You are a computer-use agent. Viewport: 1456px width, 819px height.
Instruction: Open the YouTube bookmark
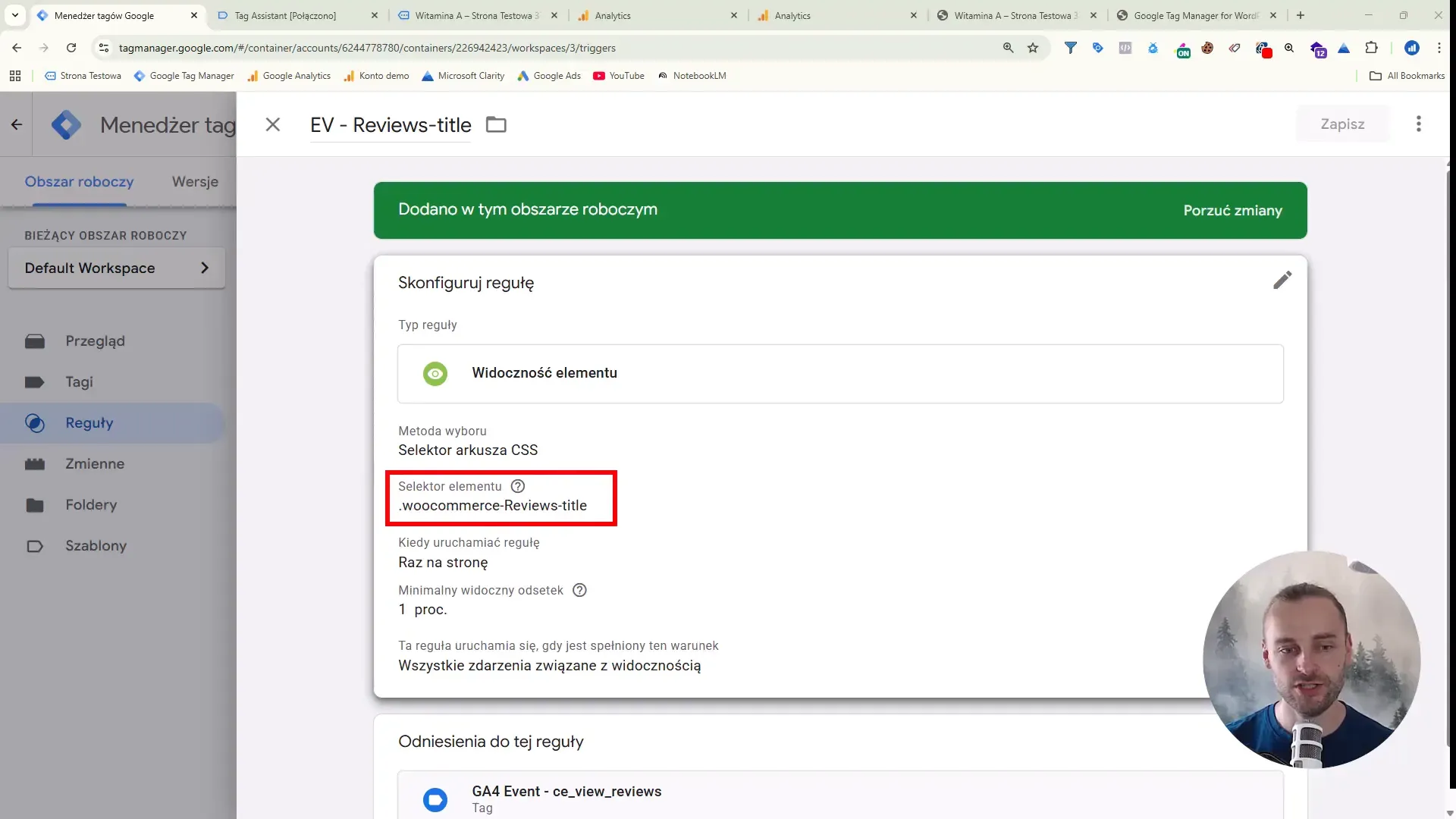click(619, 76)
